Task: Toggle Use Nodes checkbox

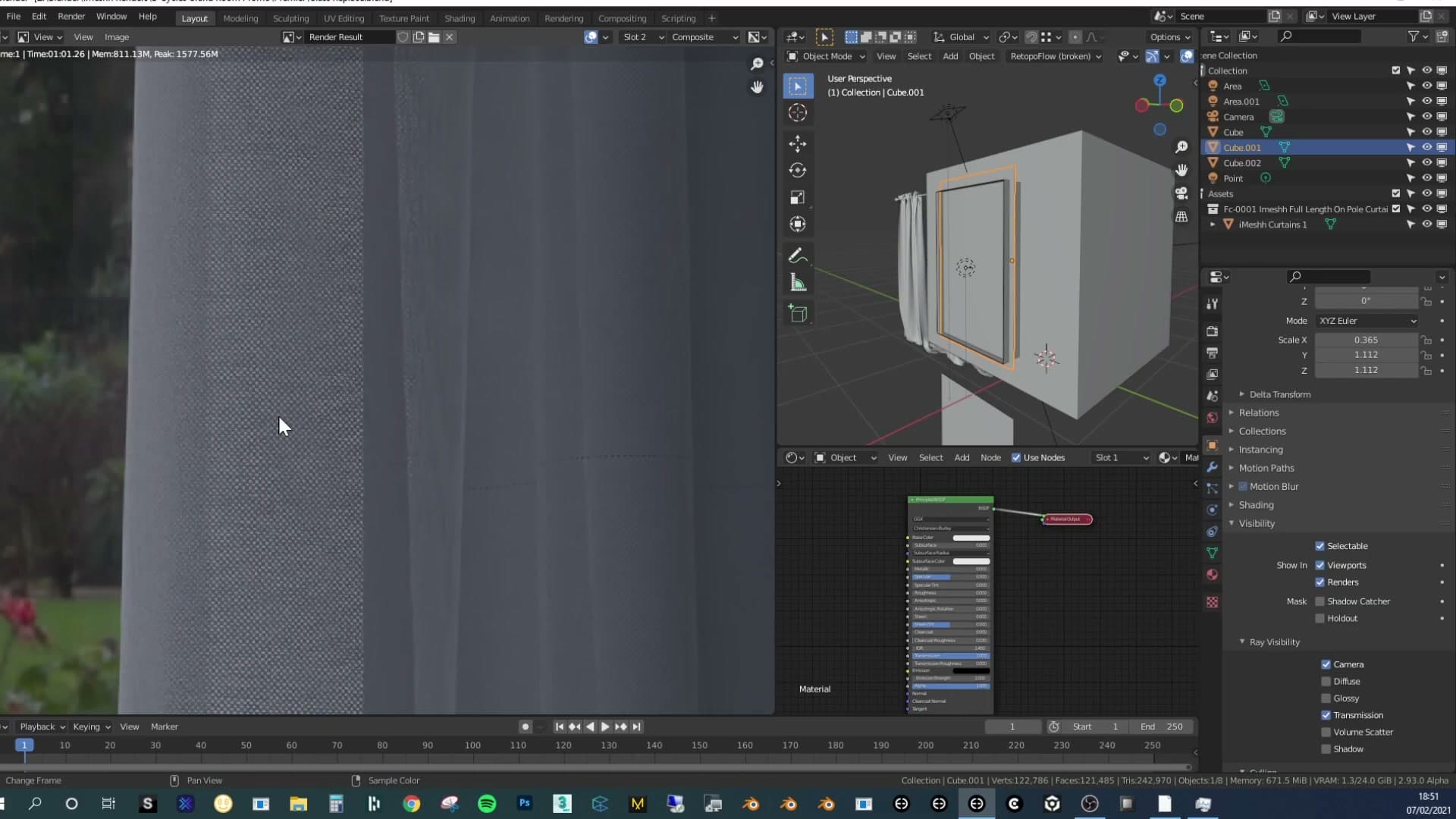Action: pos(1016,457)
